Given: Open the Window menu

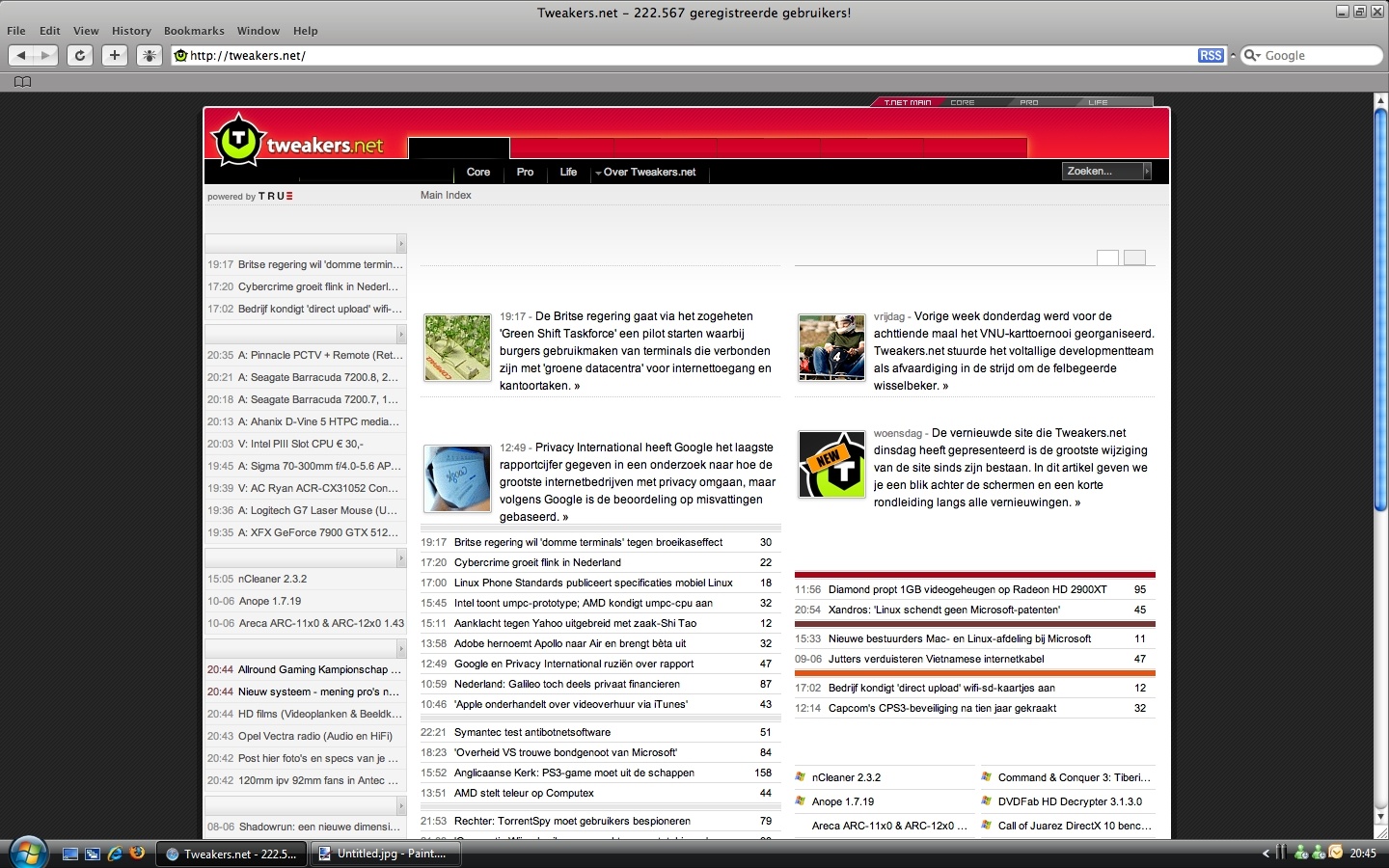Looking at the screenshot, I should point(259,31).
